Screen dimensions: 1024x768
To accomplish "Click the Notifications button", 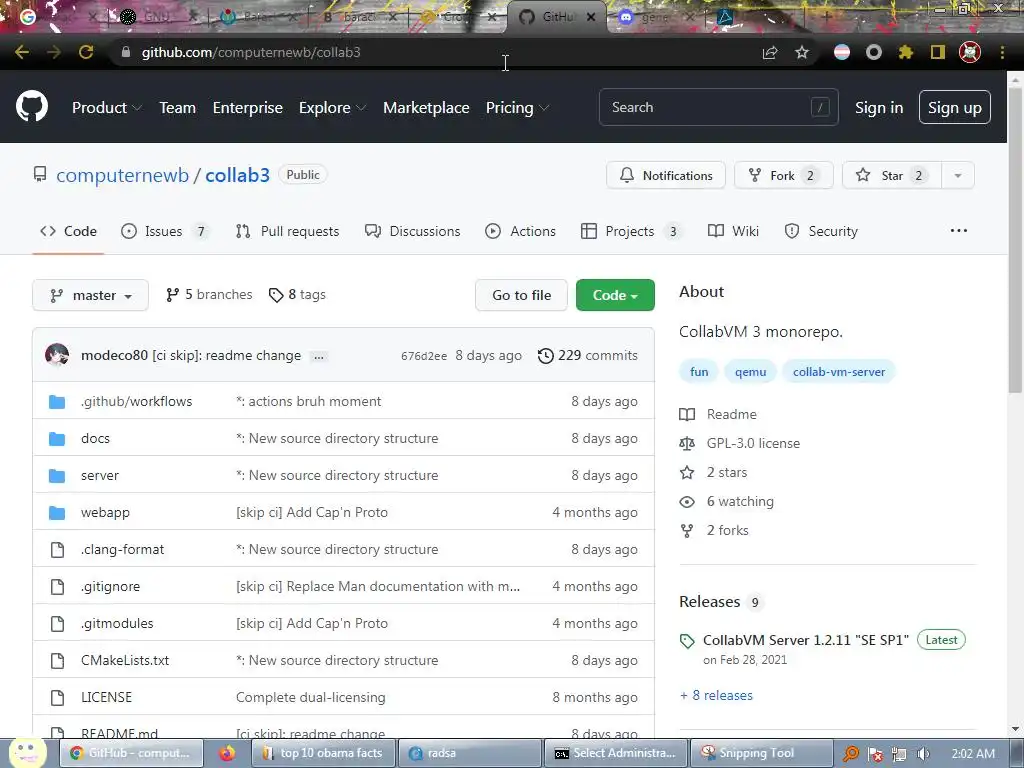I will coord(665,175).
